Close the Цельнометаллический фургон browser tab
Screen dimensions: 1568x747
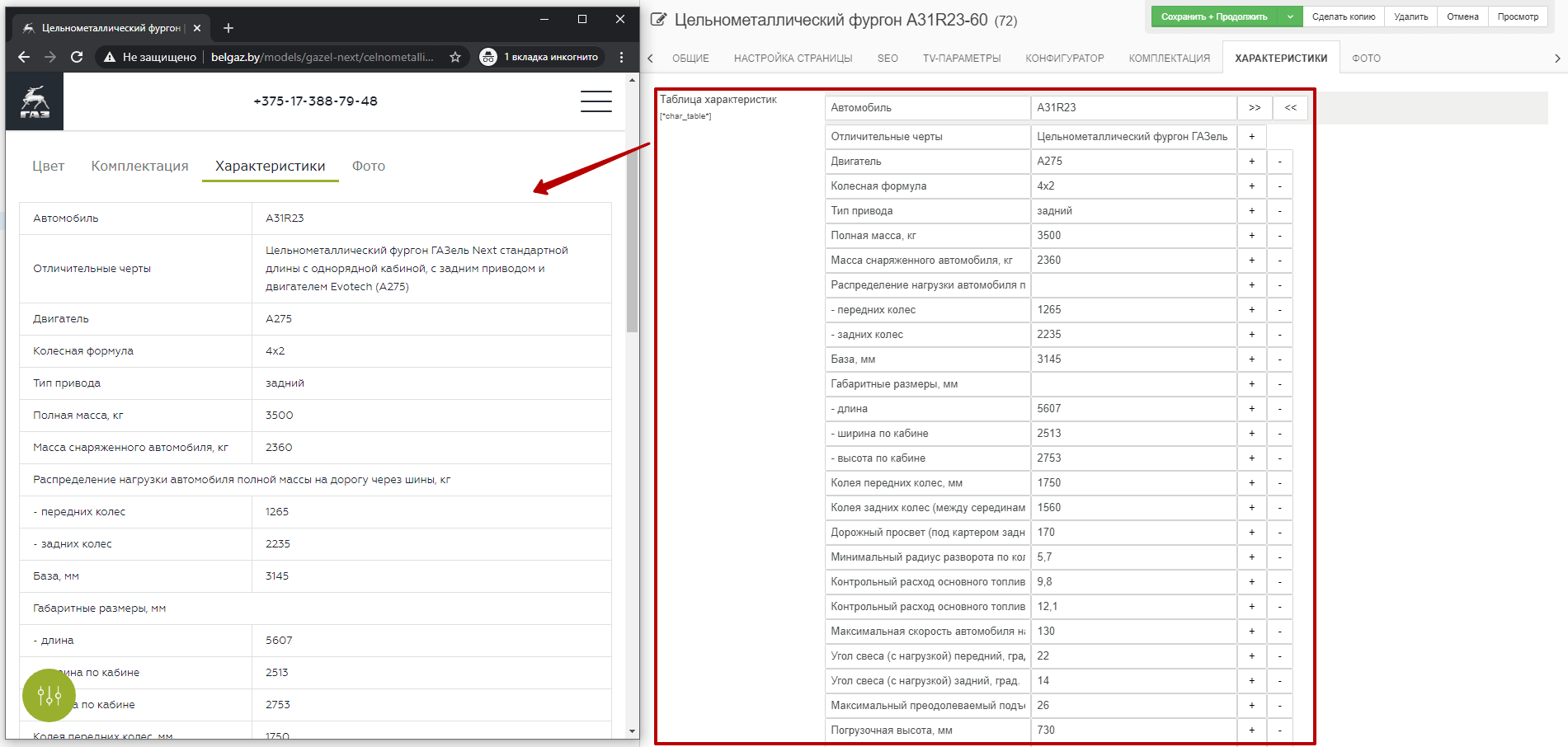point(197,28)
